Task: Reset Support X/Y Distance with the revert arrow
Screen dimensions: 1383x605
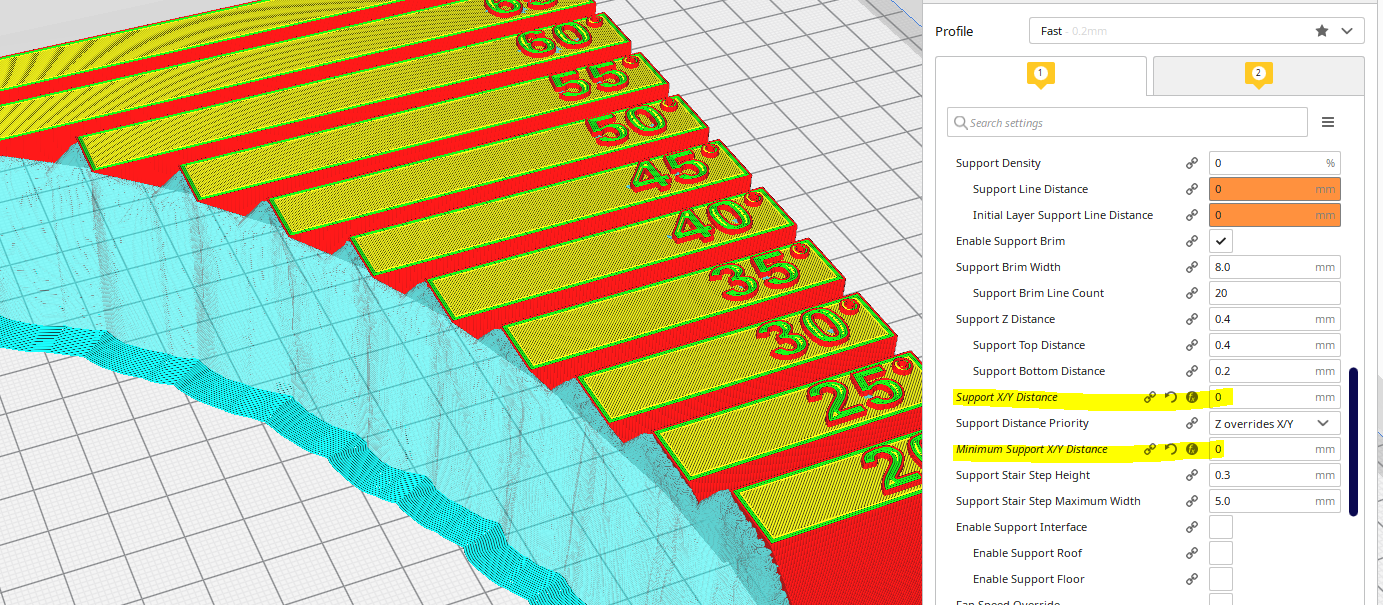Action: [1171, 397]
